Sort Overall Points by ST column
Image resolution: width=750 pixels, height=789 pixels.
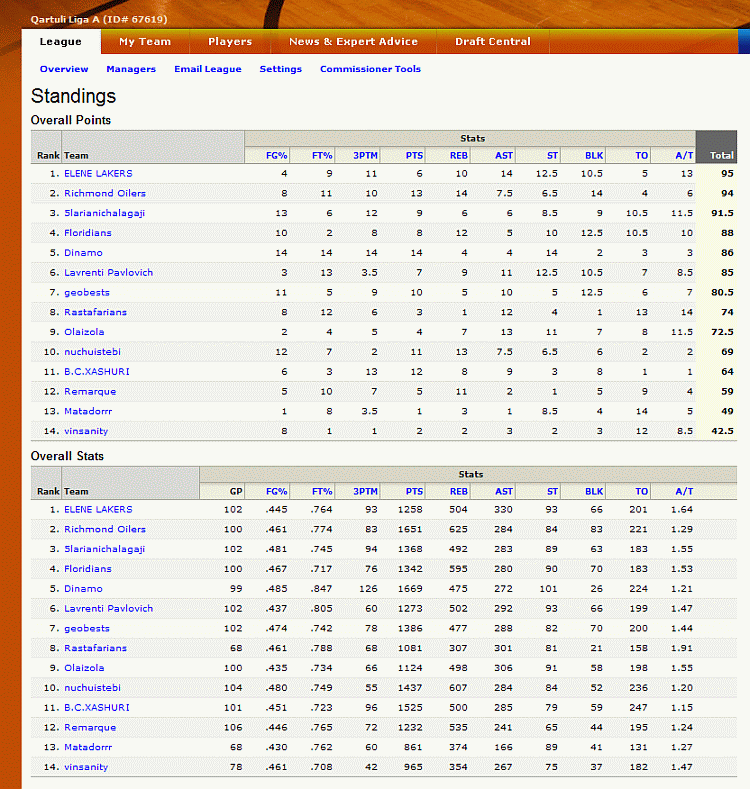552,155
